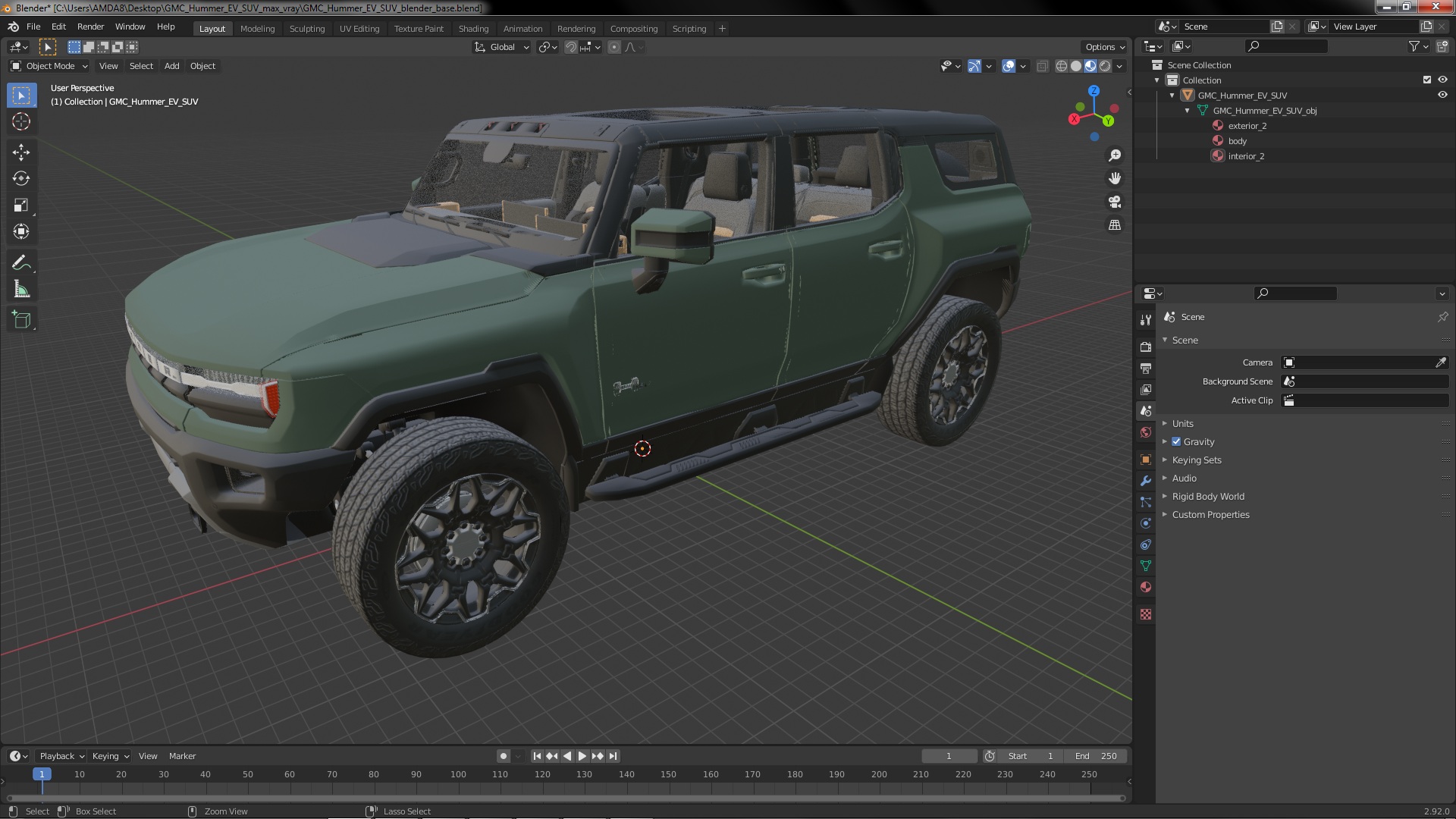The height and width of the screenshot is (819, 1456).
Task: Open the View Layer properties tab
Action: coord(1146,390)
